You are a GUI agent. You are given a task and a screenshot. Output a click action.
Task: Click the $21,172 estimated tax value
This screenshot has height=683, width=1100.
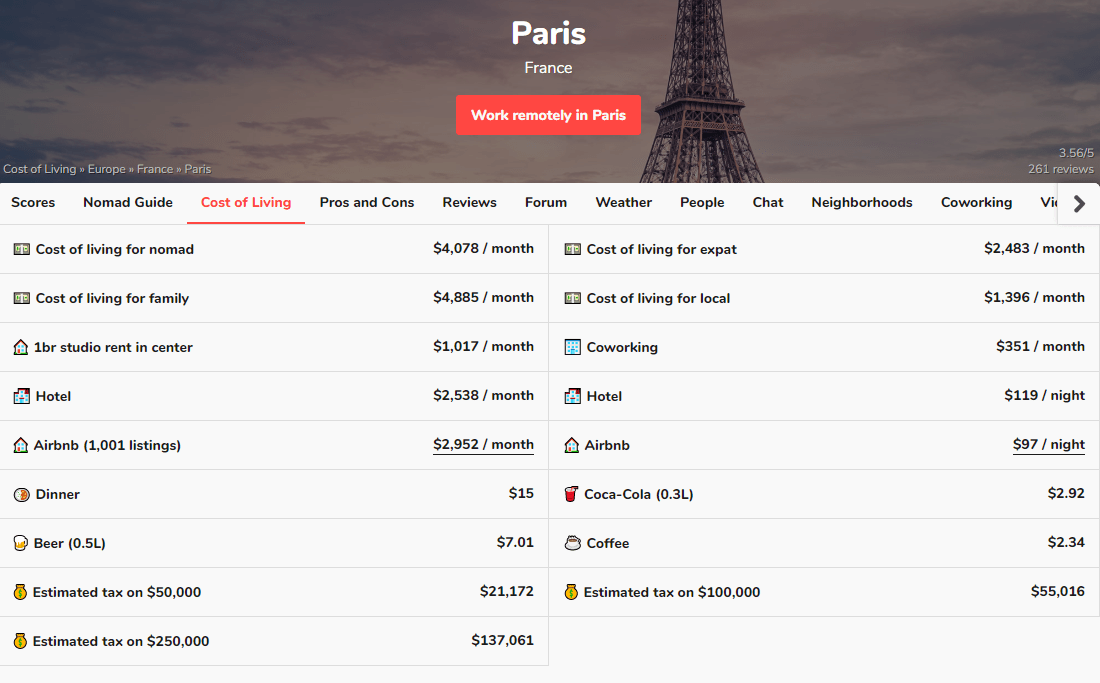[507, 592]
